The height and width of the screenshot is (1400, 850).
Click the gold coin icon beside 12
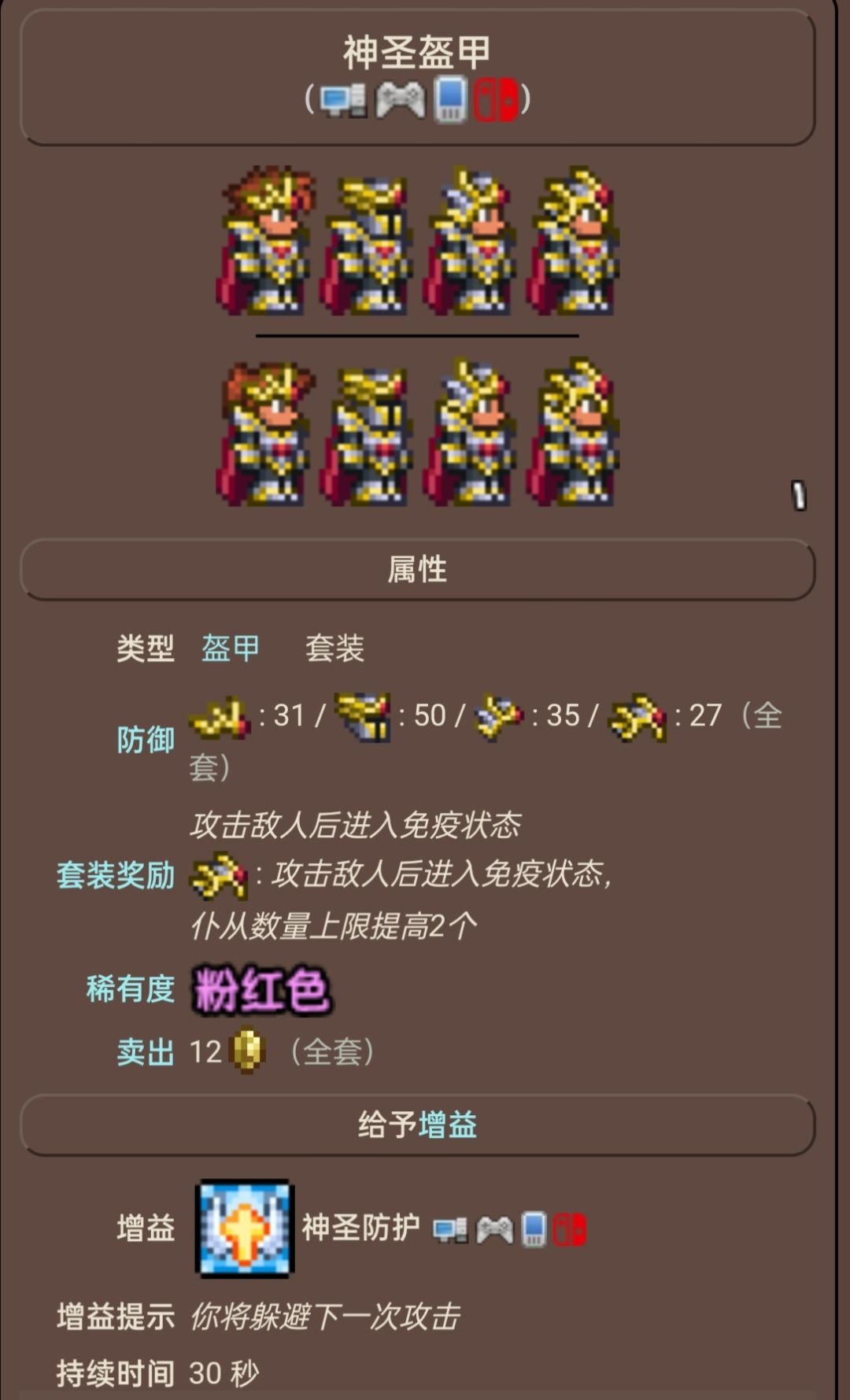(247, 1051)
